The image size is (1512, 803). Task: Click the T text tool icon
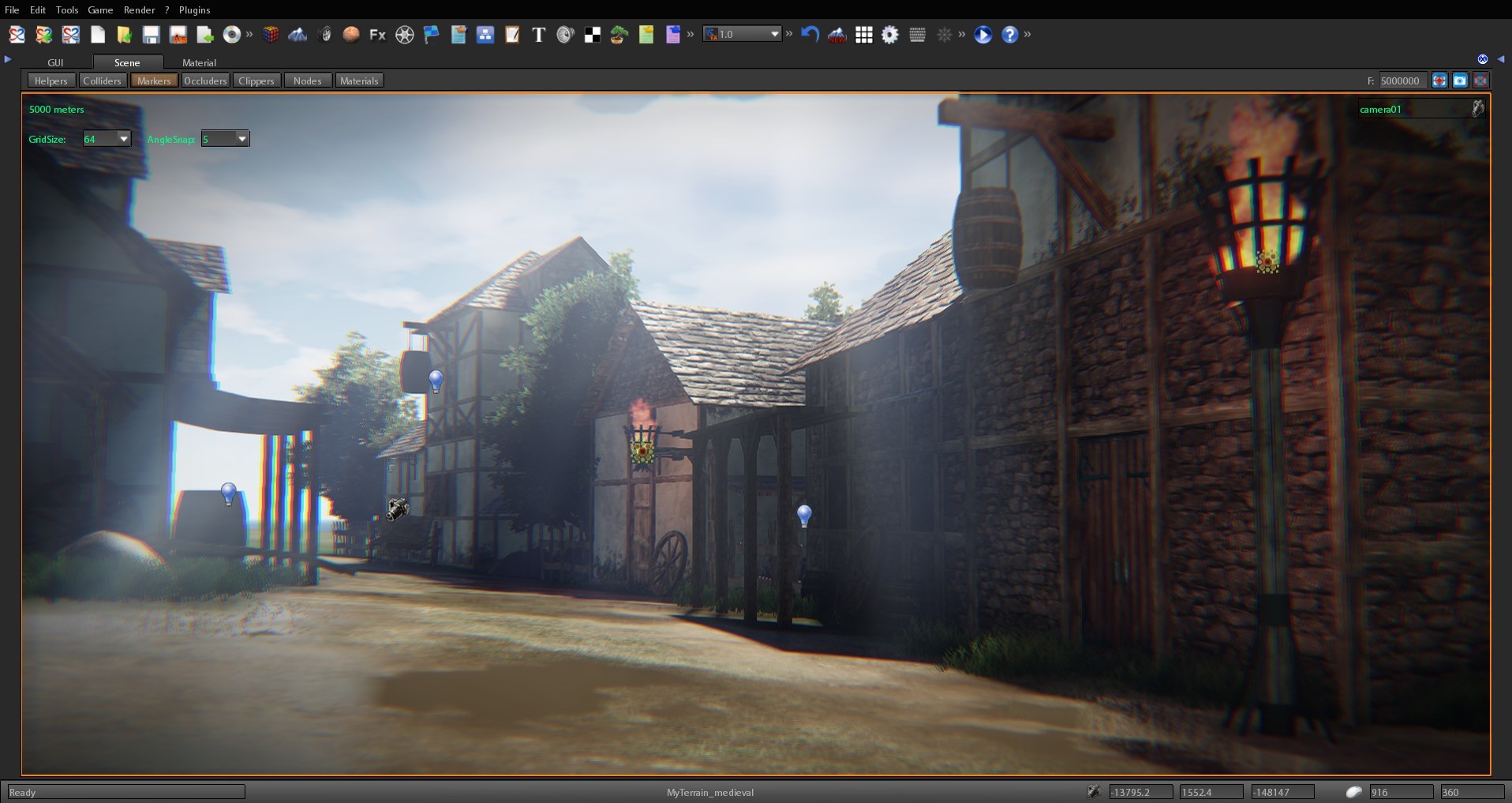point(538,35)
